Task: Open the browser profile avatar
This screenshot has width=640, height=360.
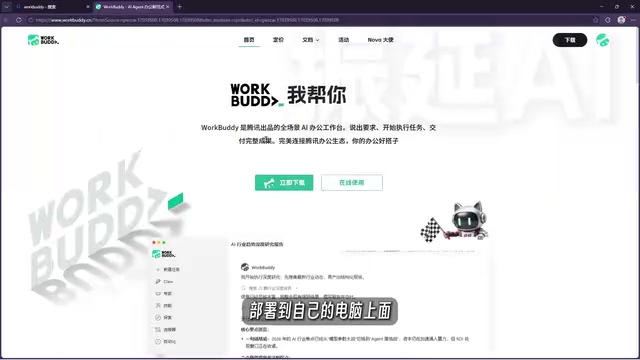Action: [621, 20]
